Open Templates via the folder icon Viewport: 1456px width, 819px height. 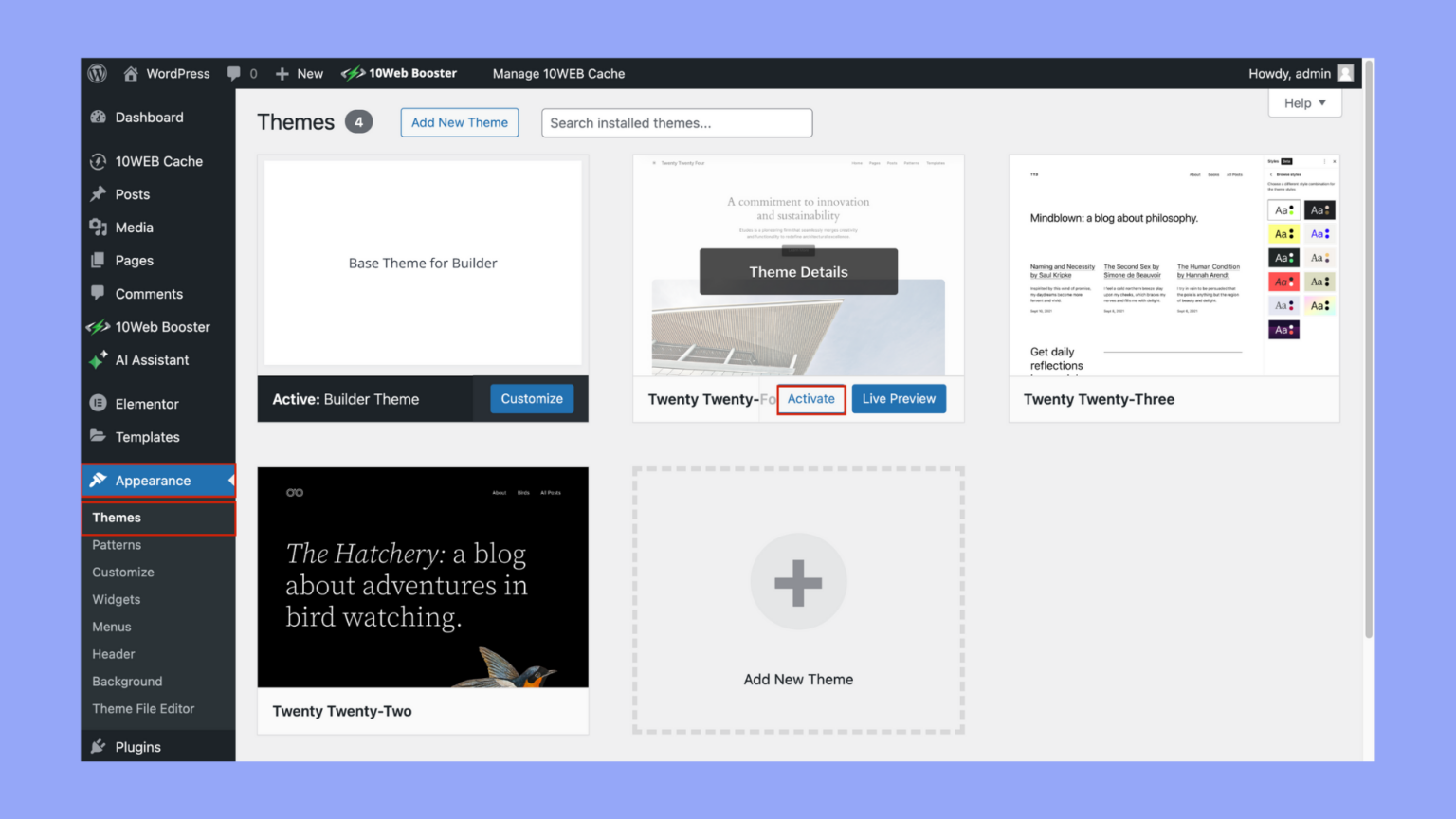(x=99, y=437)
